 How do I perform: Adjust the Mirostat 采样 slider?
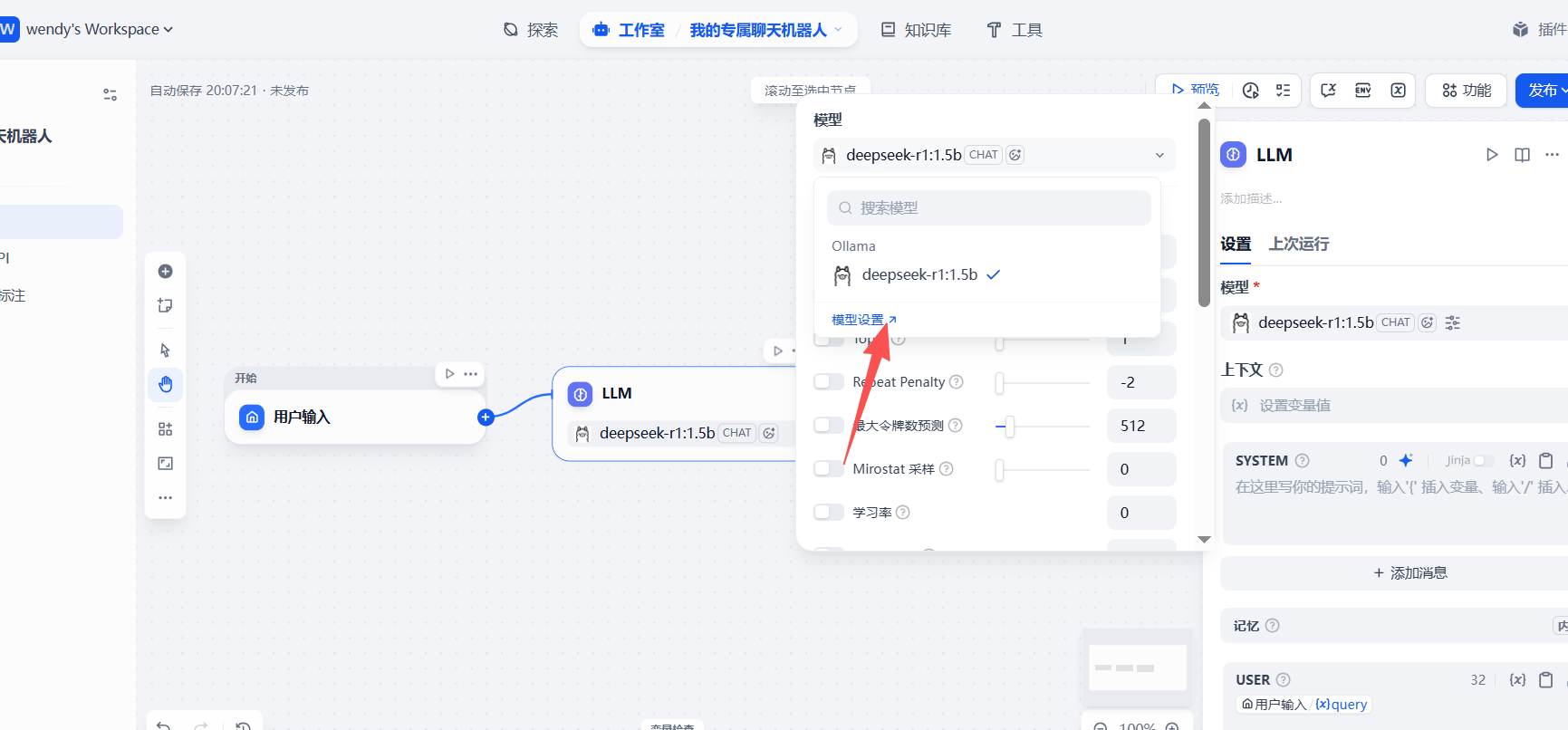[1000, 470]
